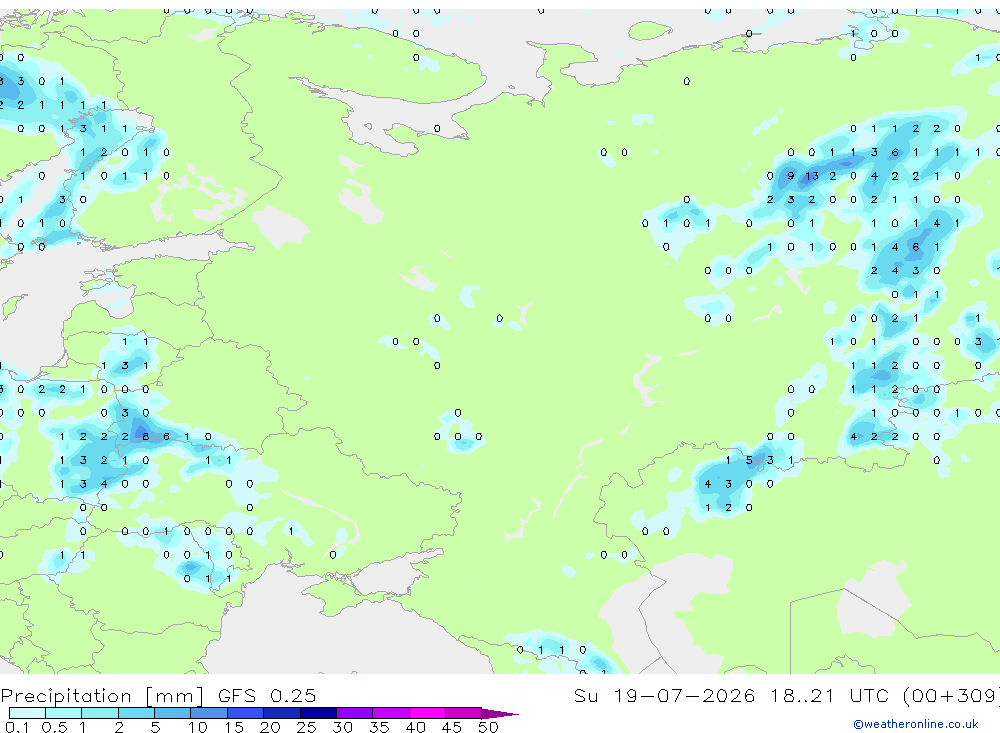Click the precipitation value '8' on map

pos(146,436)
